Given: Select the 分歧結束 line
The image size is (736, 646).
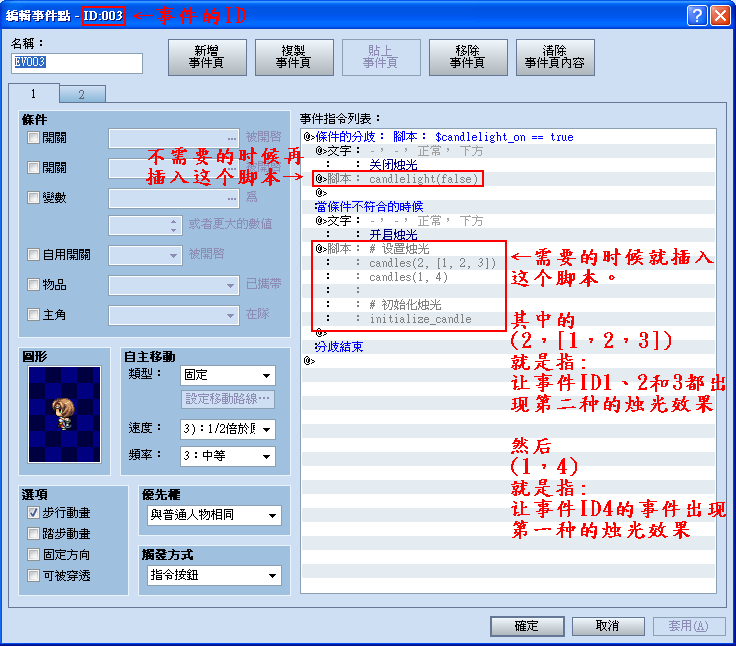Looking at the screenshot, I should (x=508, y=347).
